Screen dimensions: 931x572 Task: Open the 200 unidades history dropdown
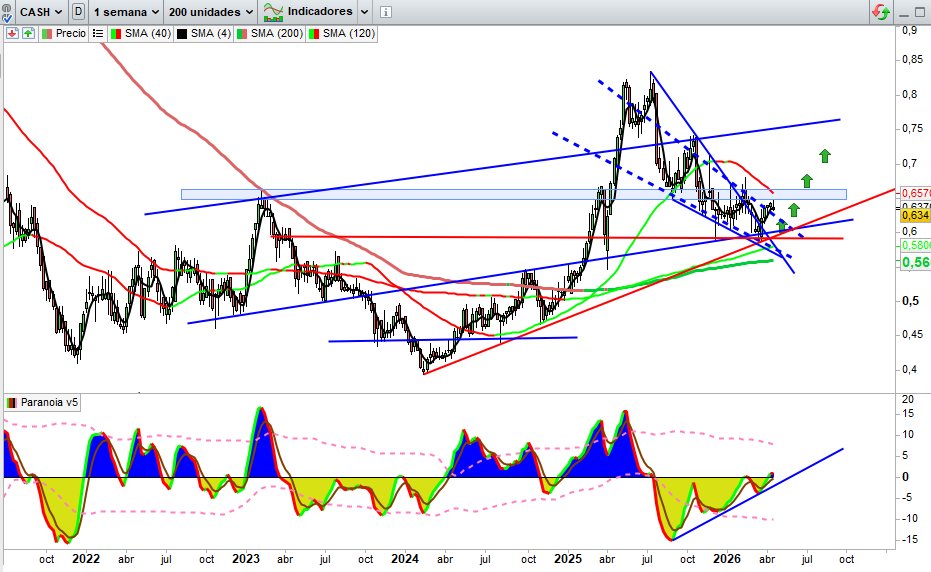click(x=210, y=12)
